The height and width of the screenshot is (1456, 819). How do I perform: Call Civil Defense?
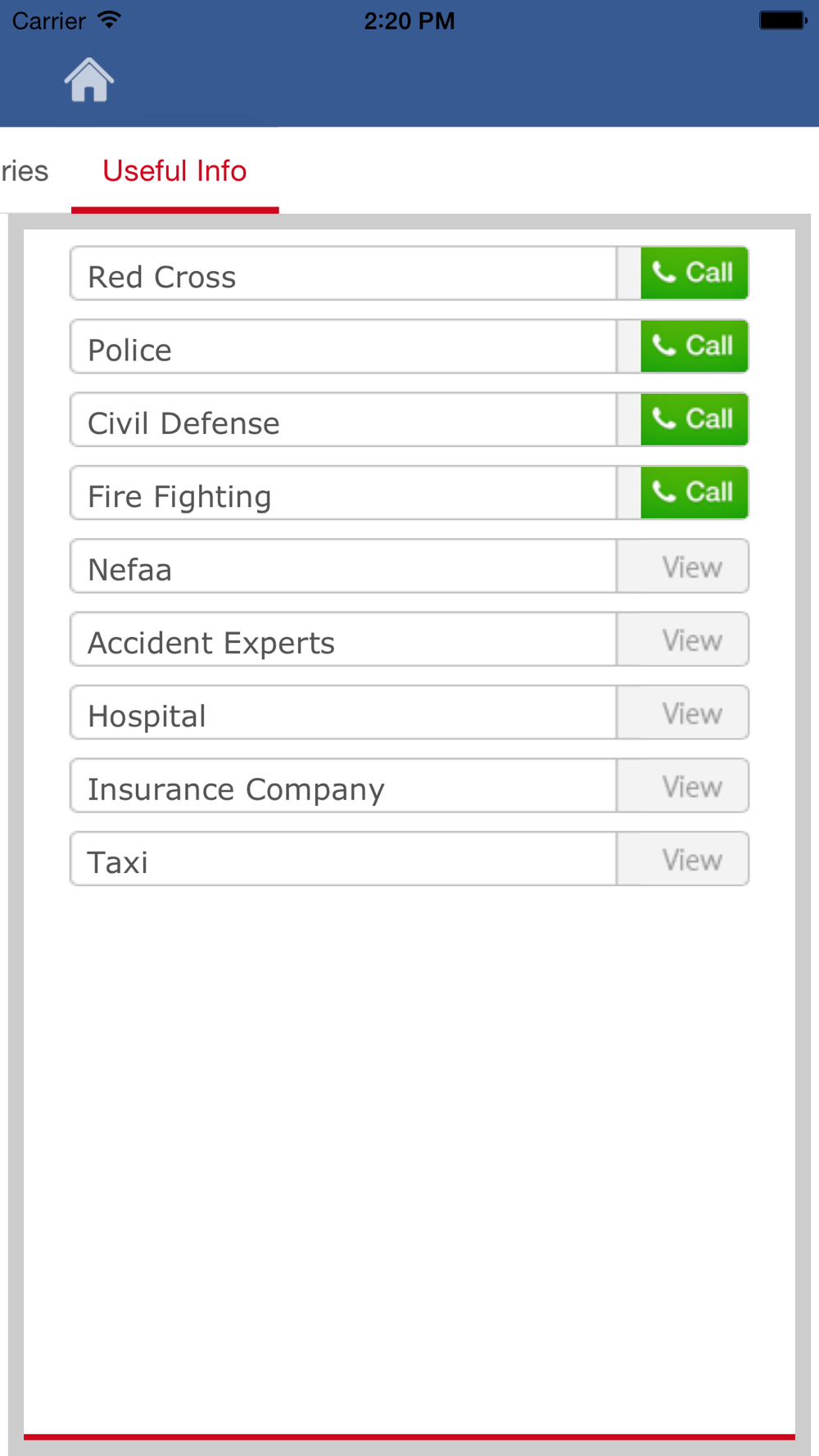point(693,419)
